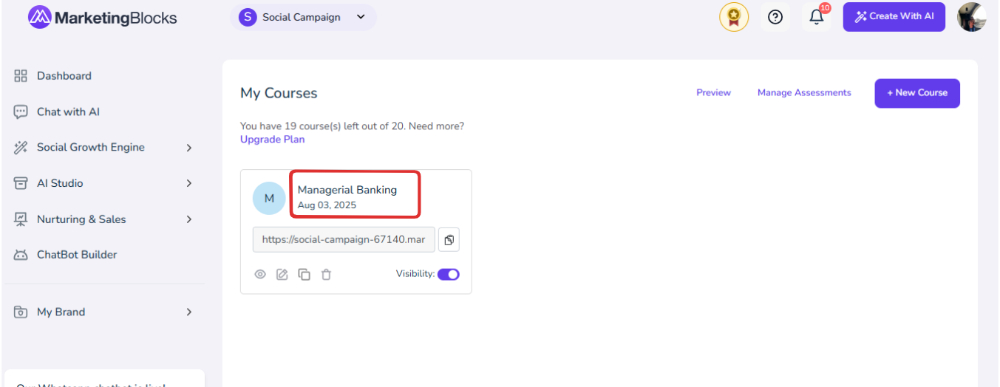
Task: Open the Nurturing & Sales menu item
Action: coord(81,219)
